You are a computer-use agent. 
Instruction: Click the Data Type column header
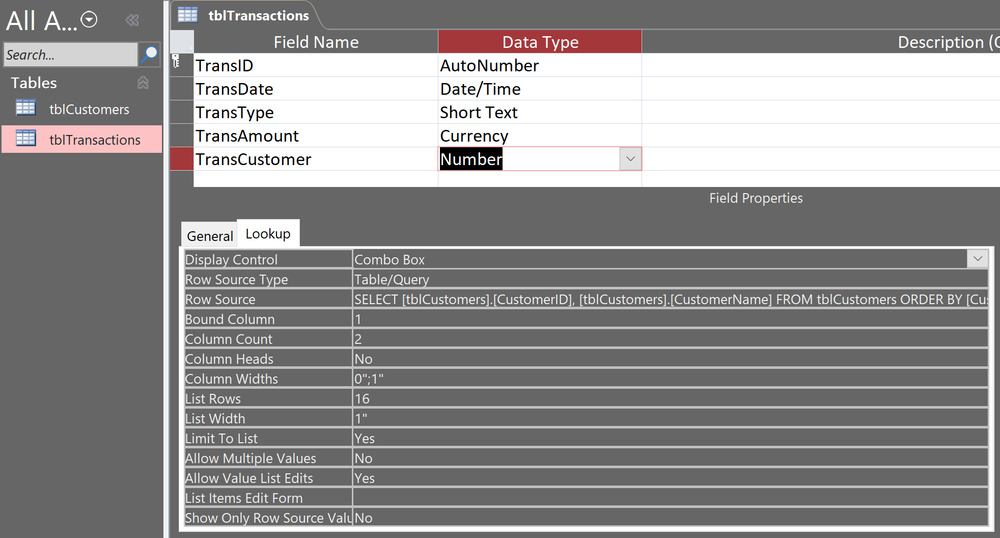pyautogui.click(x=540, y=42)
